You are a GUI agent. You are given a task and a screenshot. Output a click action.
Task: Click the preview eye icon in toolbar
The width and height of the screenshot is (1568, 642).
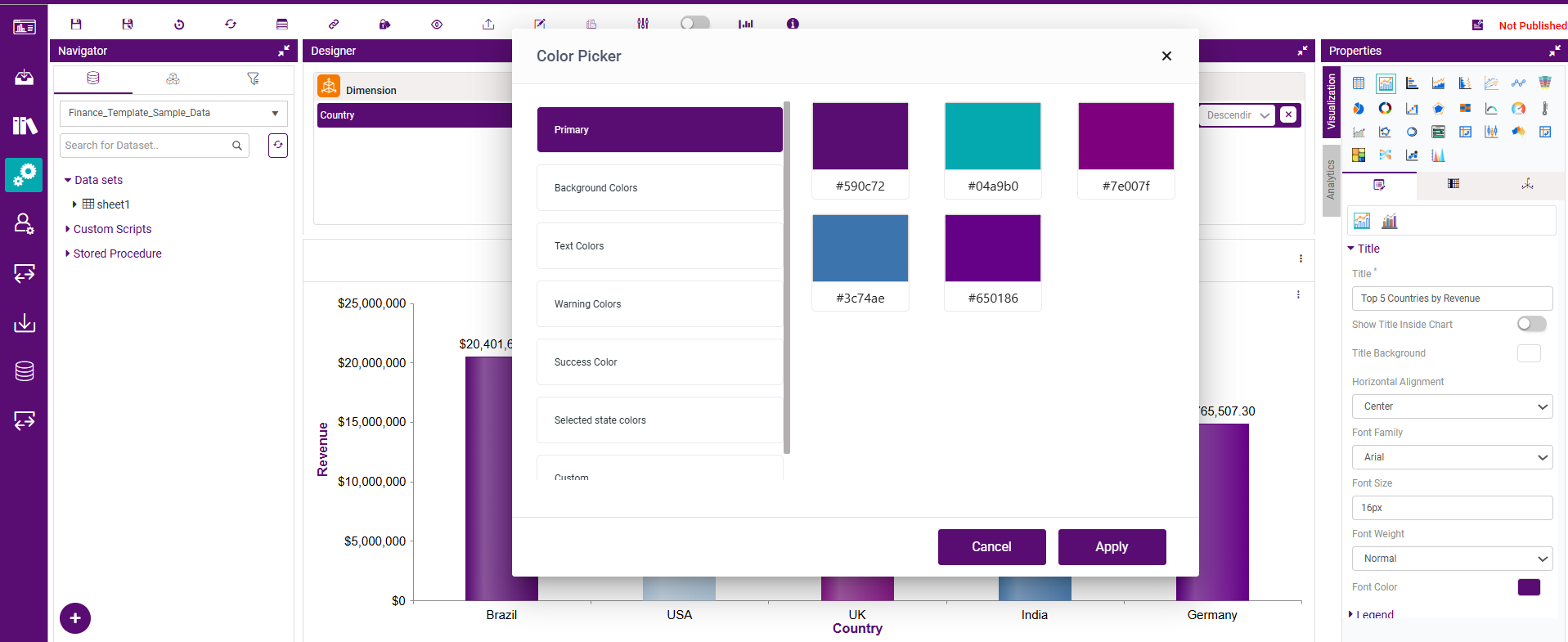437,25
